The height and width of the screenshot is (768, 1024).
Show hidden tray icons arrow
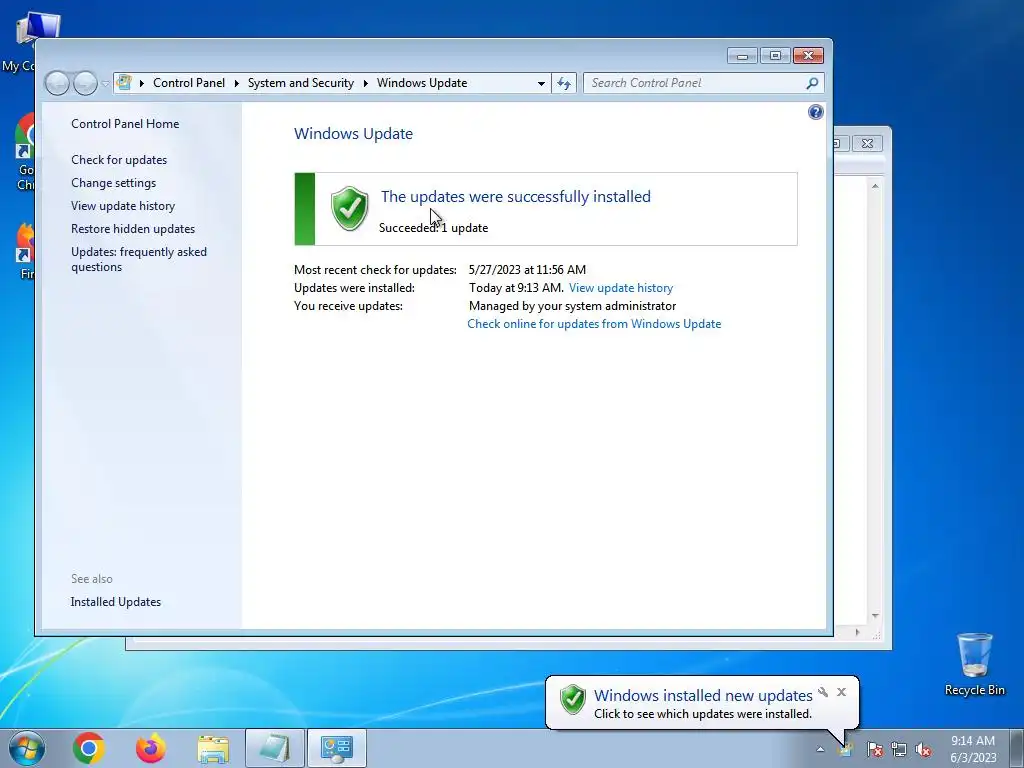point(820,749)
